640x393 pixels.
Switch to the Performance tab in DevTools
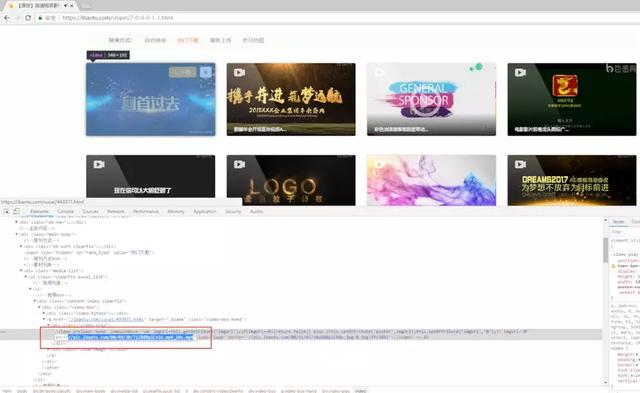146,211
